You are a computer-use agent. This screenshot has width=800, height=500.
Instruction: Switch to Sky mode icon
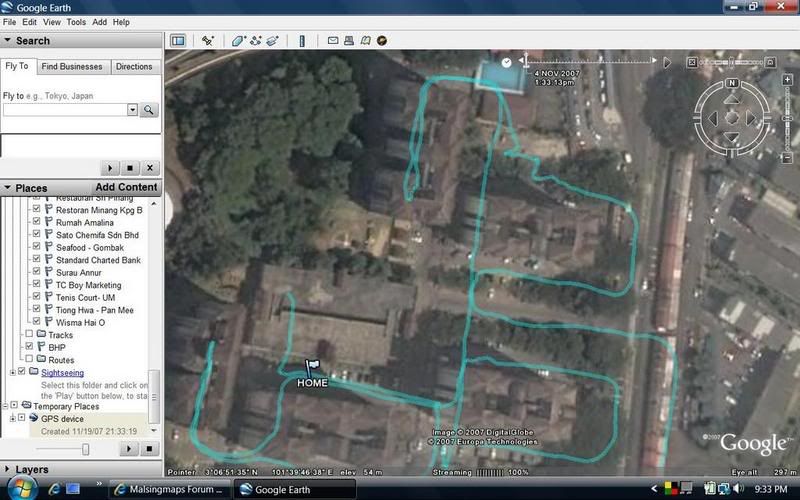[382, 40]
